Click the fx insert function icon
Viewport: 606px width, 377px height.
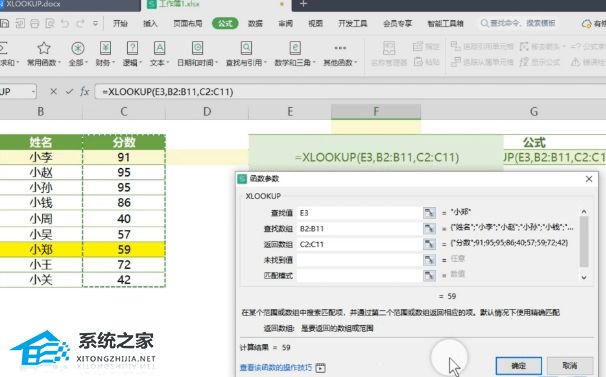[x=85, y=92]
